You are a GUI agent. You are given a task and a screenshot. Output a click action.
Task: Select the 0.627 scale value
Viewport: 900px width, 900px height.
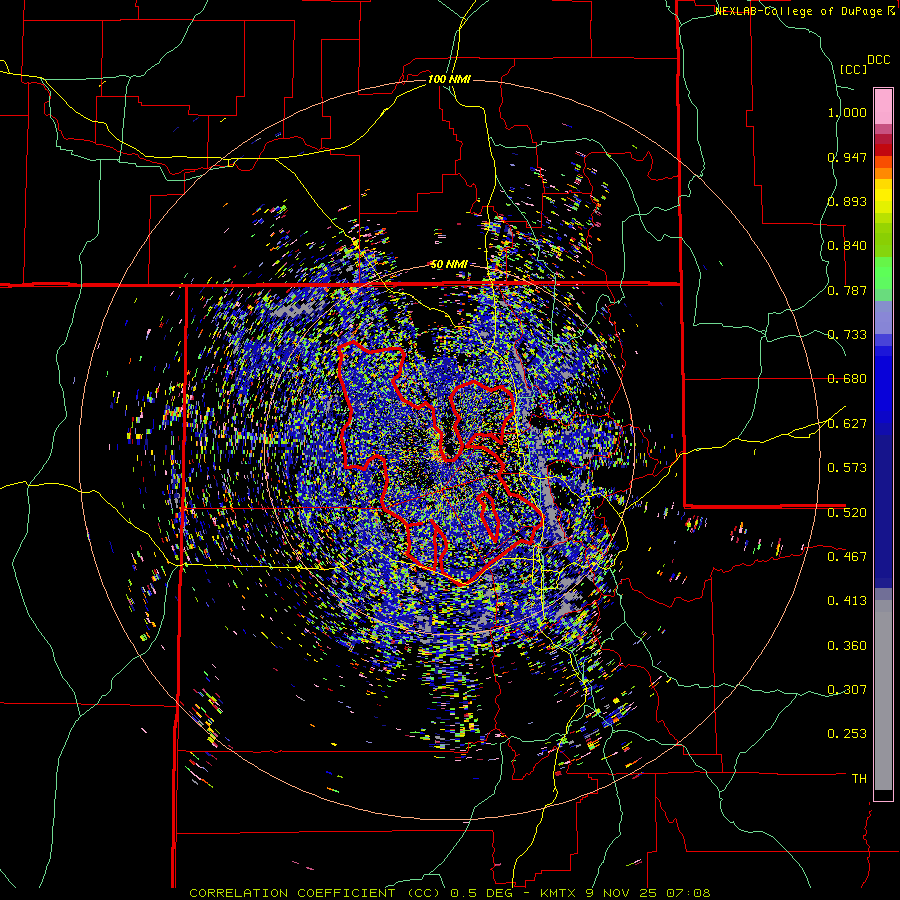click(847, 424)
